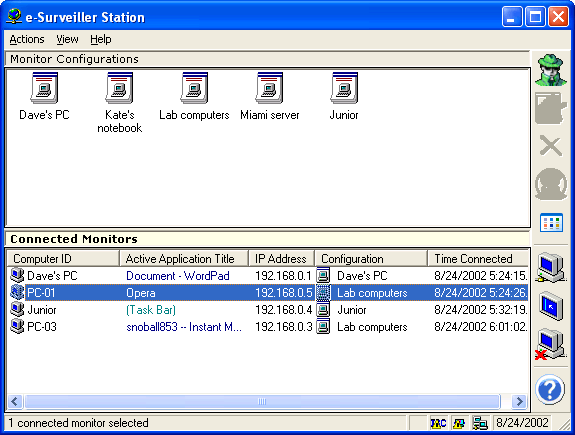
Task: Open the View menu
Action: 67,39
